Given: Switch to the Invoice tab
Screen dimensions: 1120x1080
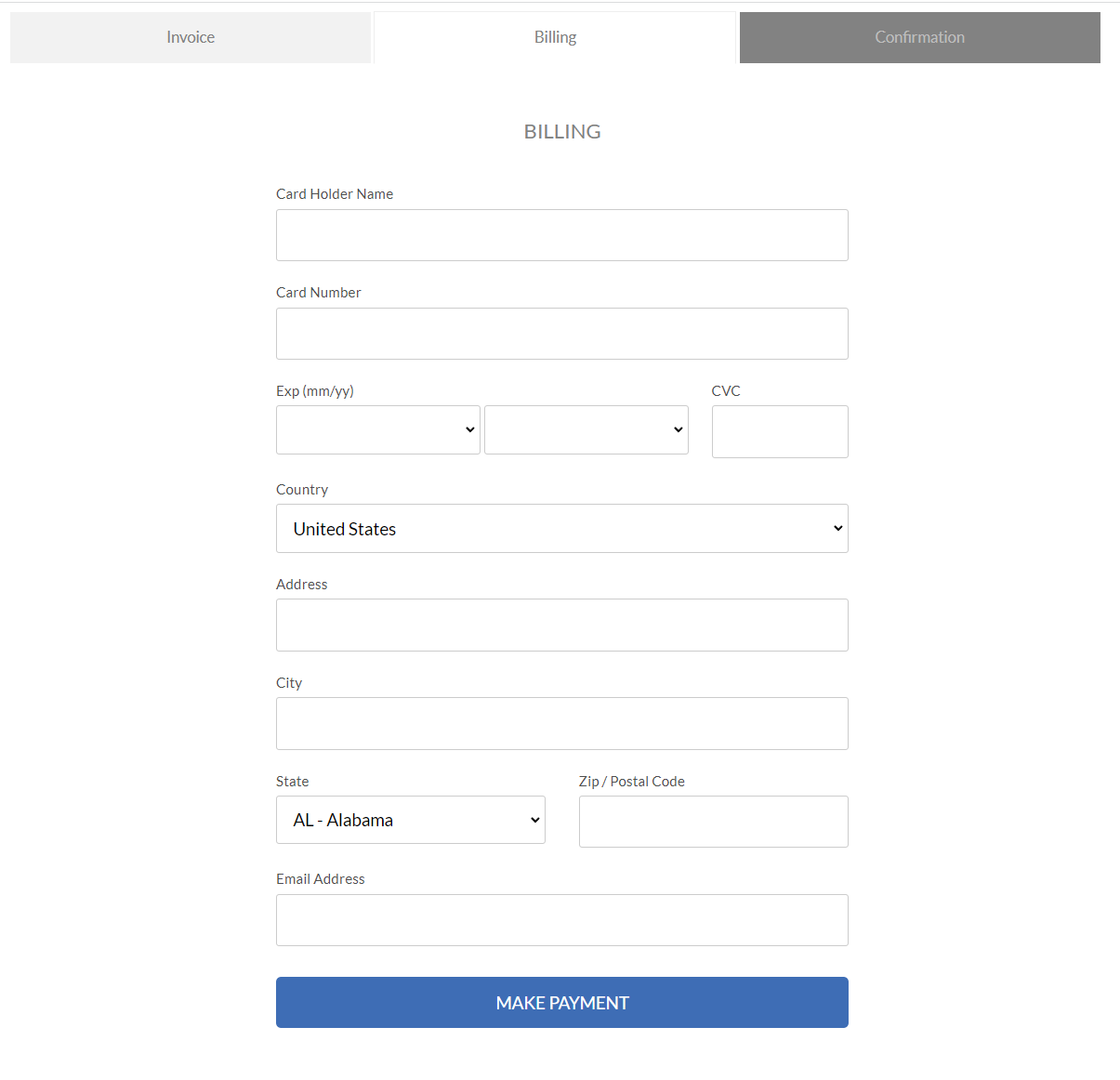Looking at the screenshot, I should (191, 37).
